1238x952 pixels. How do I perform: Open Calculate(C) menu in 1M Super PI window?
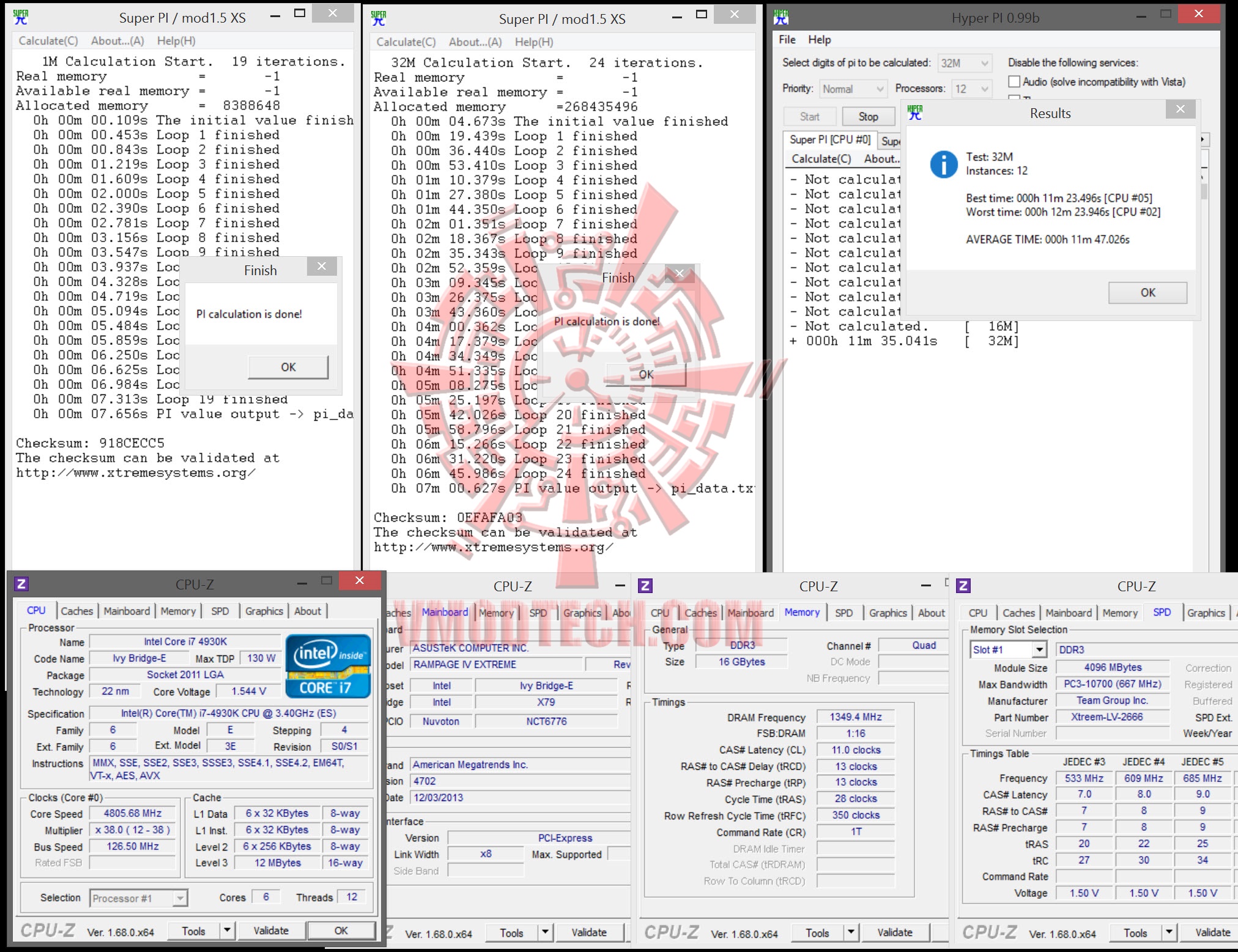(x=48, y=41)
